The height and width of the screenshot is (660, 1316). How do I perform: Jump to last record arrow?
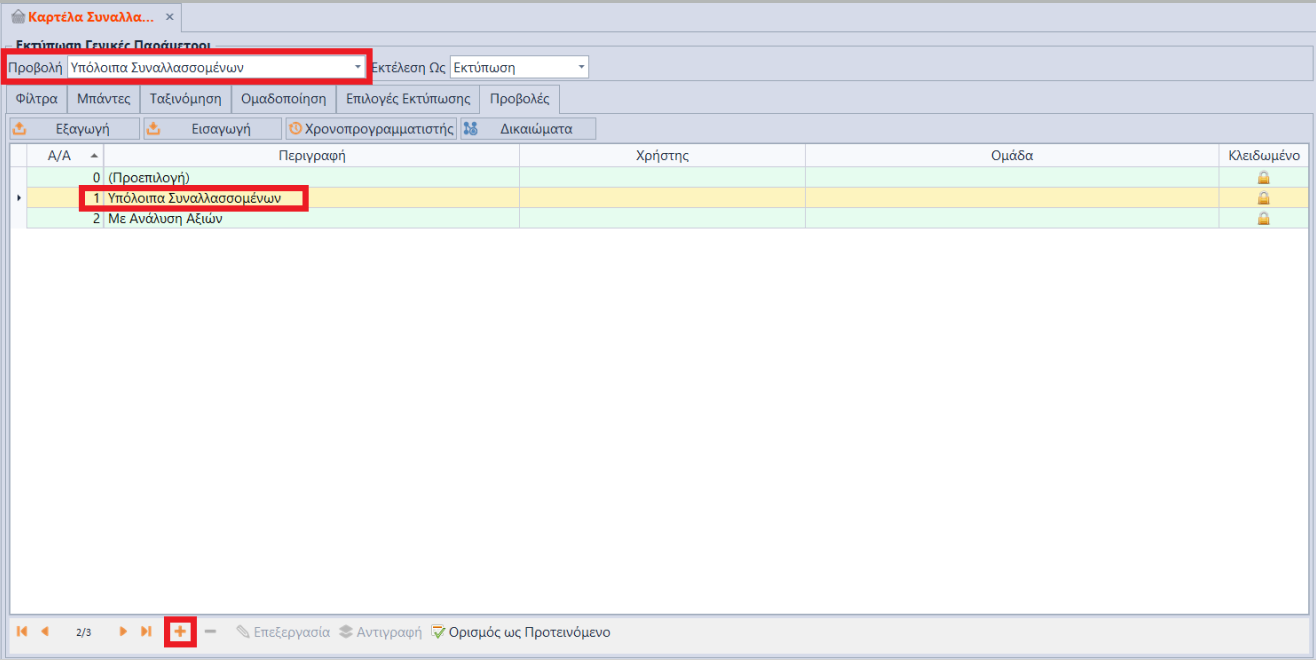146,632
